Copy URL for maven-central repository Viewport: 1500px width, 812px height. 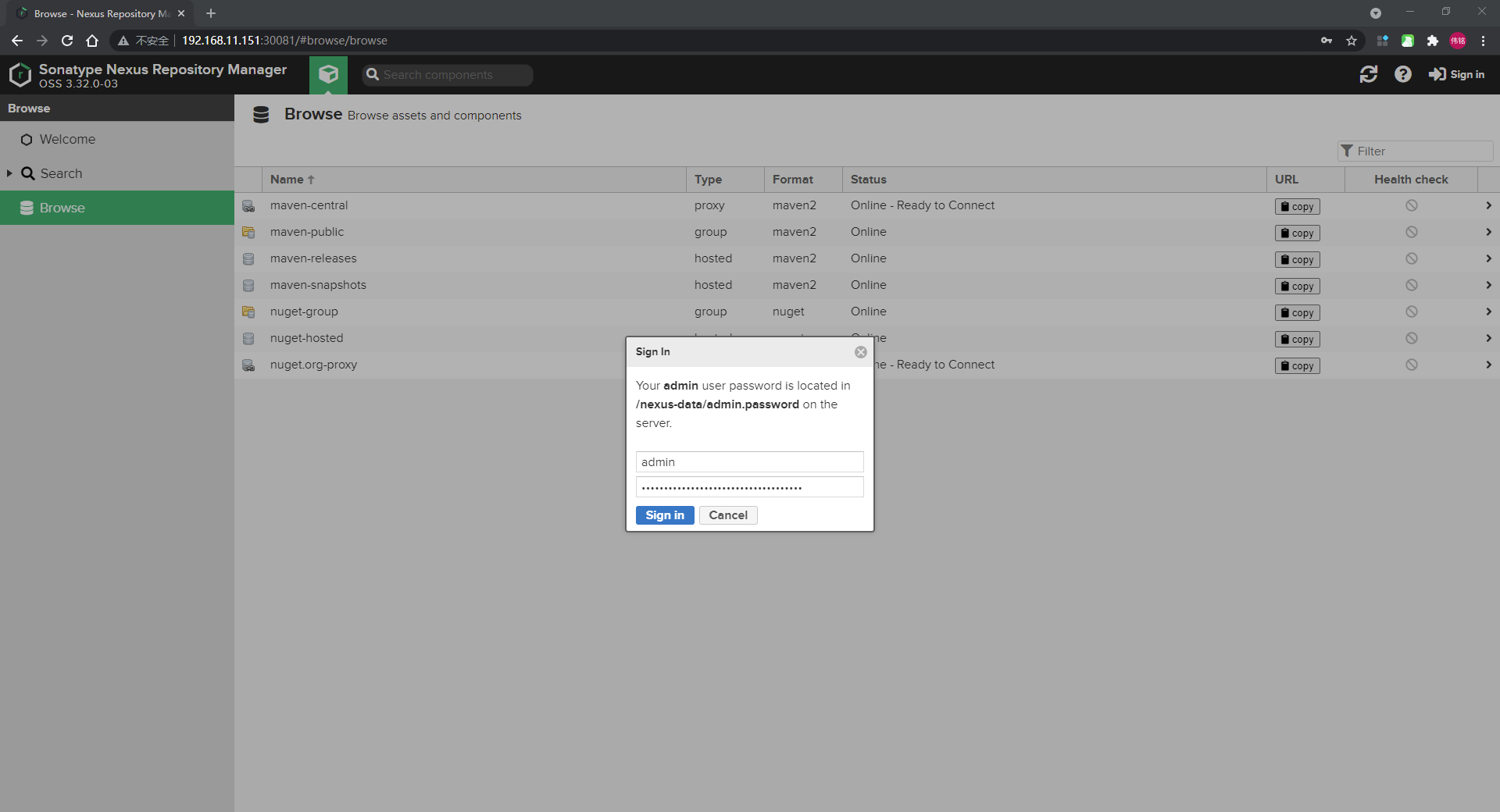pyautogui.click(x=1297, y=206)
